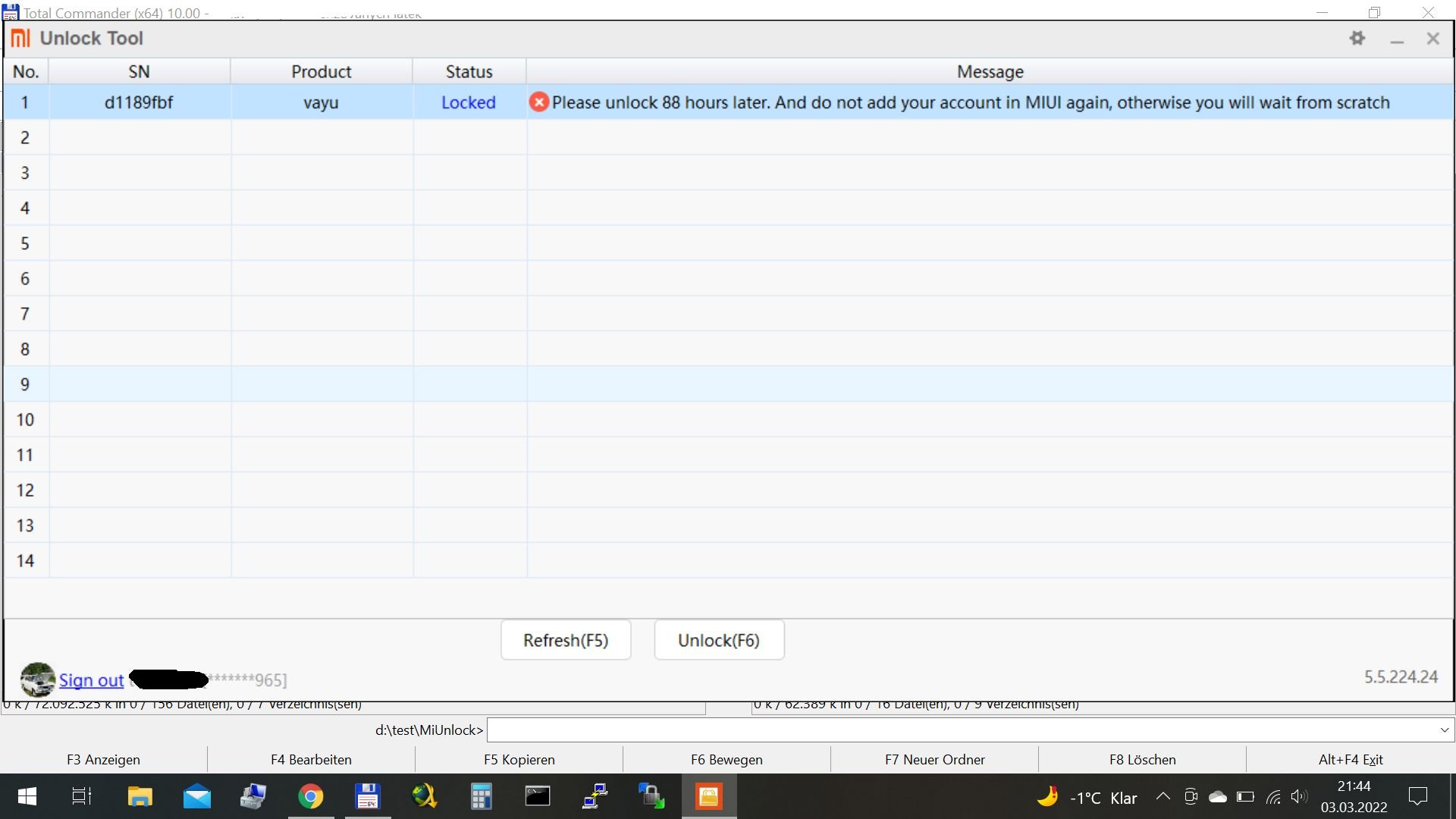Viewport: 1456px width, 819px height.
Task: Click F4 Bearbeiten in Total Commander
Action: [311, 759]
